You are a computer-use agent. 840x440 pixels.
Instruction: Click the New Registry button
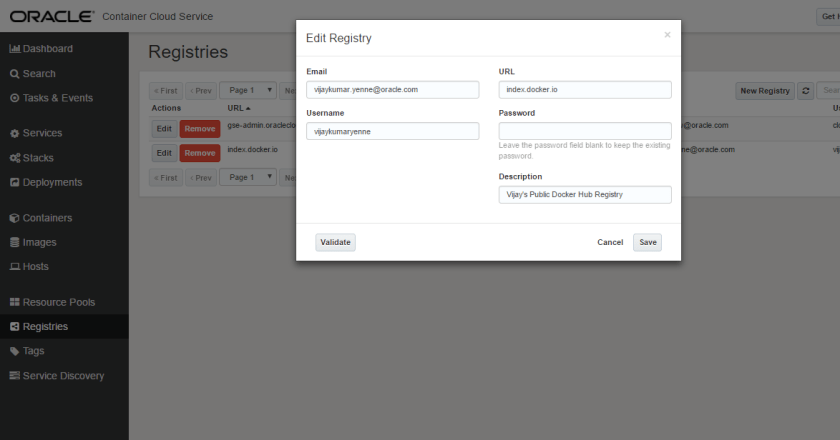tap(765, 91)
